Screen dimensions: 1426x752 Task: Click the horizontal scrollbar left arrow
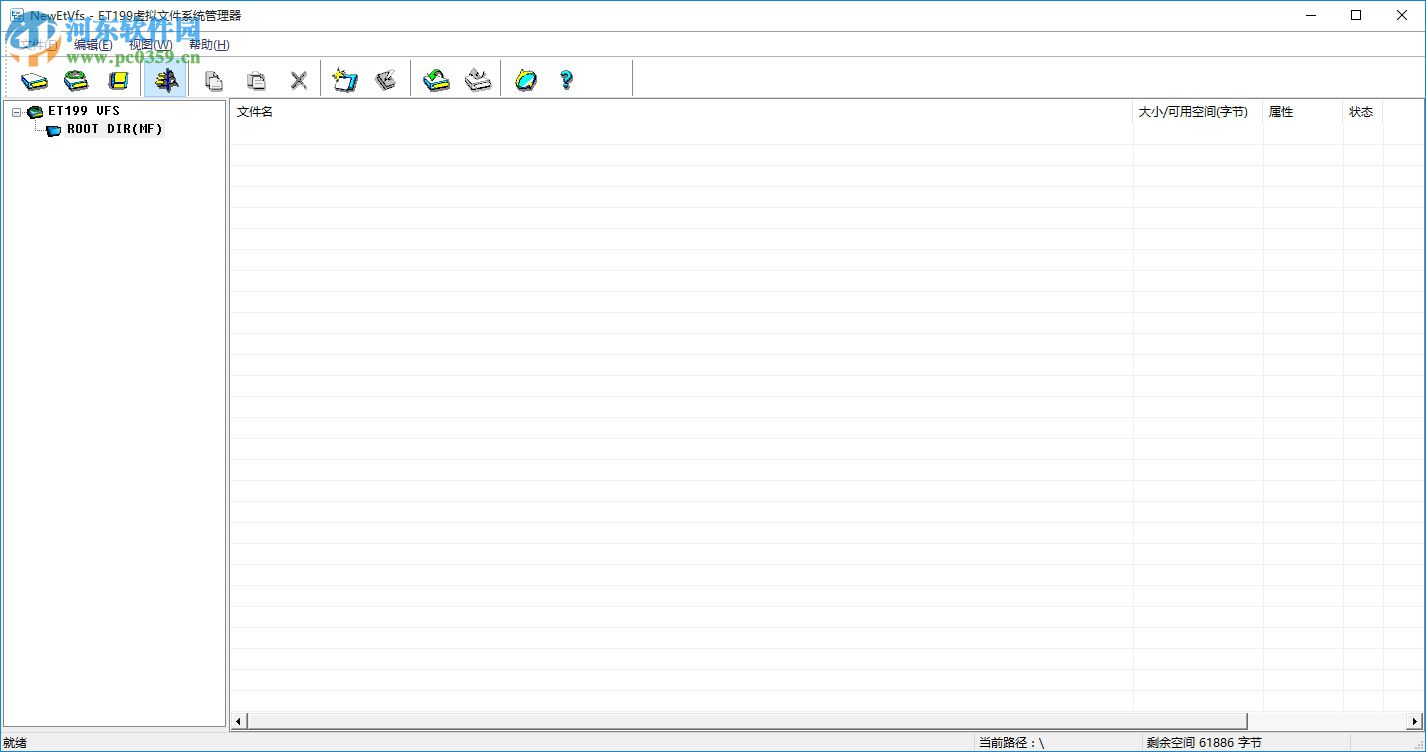239,721
